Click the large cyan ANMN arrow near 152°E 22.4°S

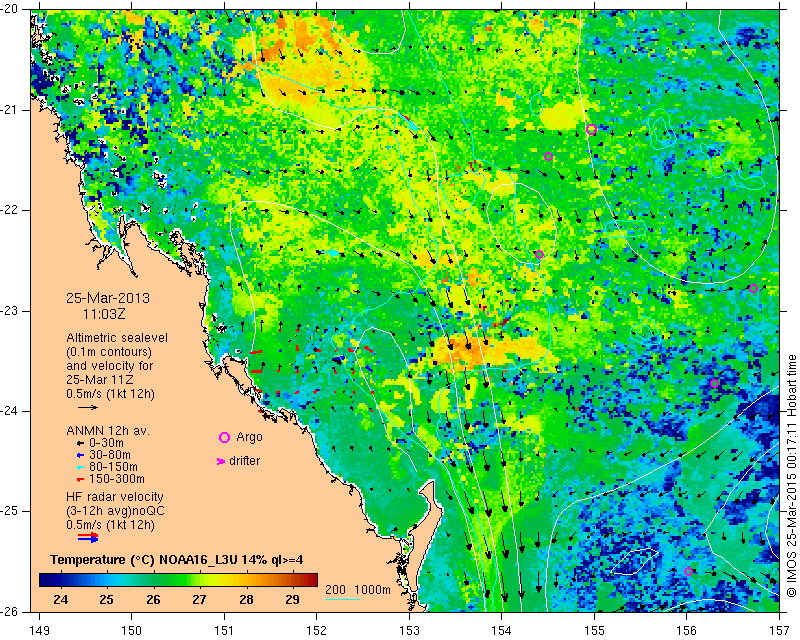pyautogui.click(x=329, y=253)
